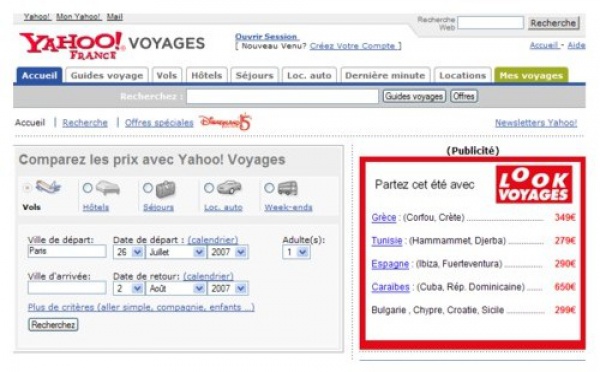Open the Newsletters Yahoo! link
This screenshot has height=372, width=600.
click(536, 122)
